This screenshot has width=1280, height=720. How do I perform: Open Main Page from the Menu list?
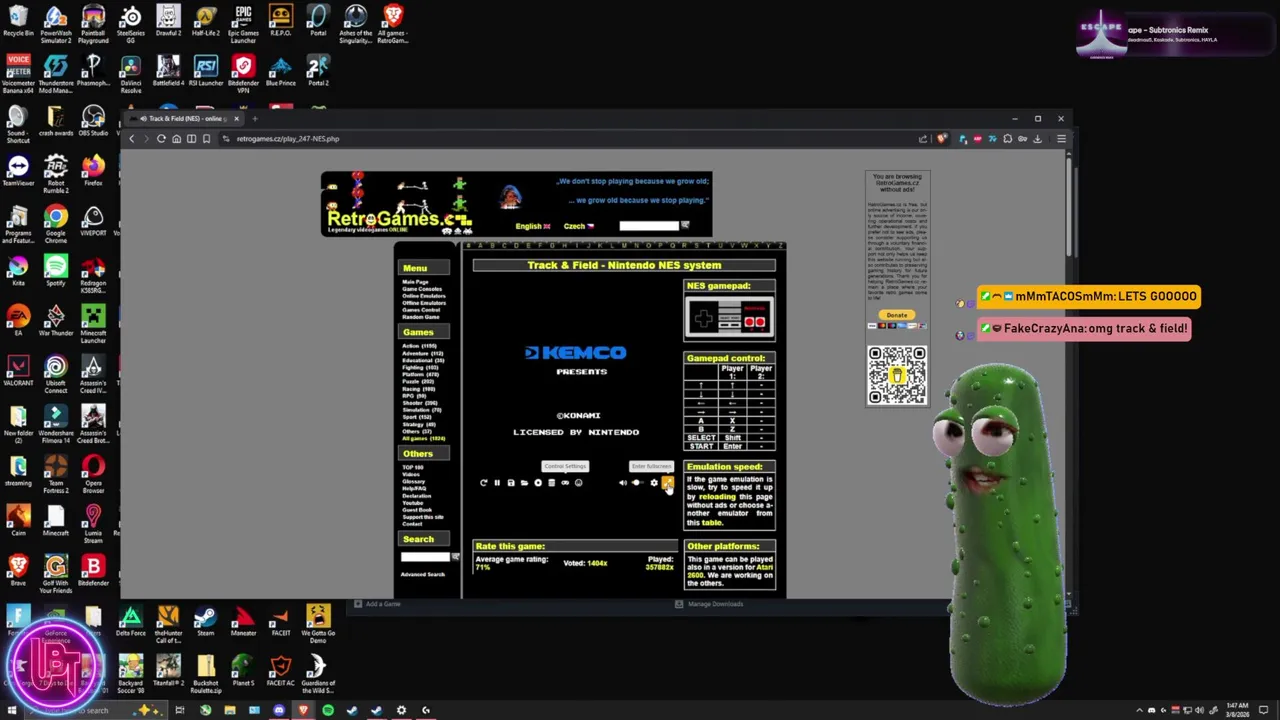pyautogui.click(x=415, y=282)
